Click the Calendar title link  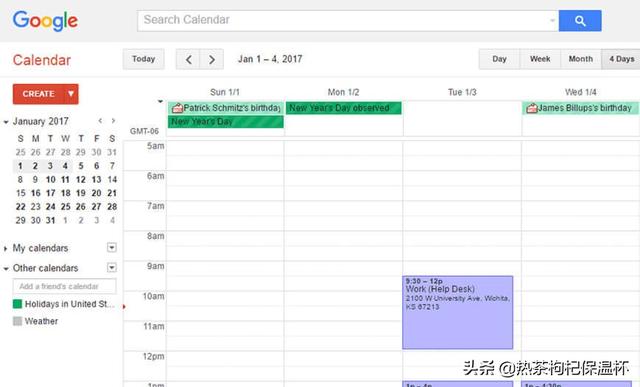coord(42,60)
